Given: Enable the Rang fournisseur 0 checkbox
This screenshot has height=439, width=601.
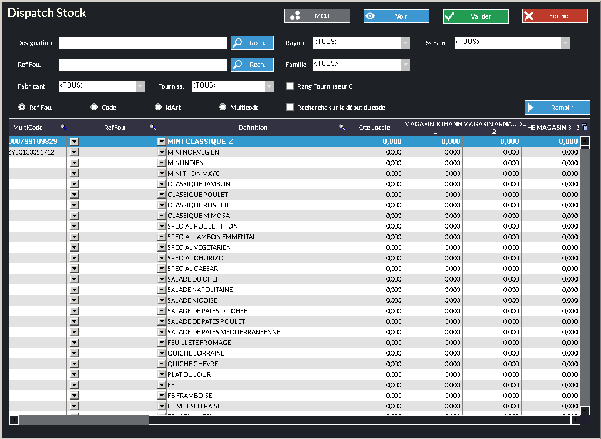Looking at the screenshot, I should tap(290, 86).
